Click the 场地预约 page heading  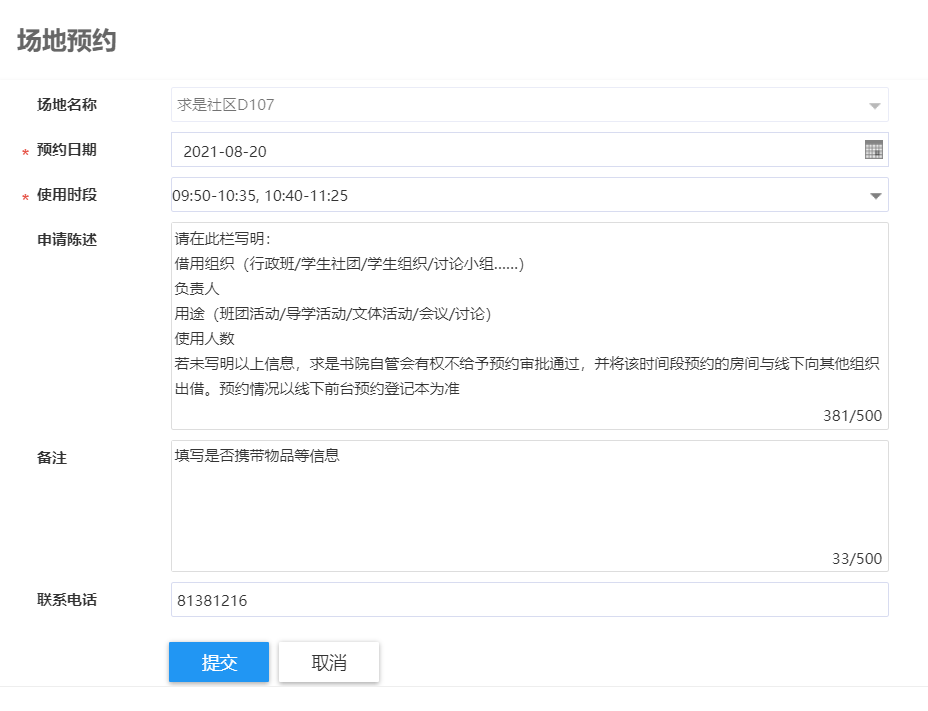(66, 41)
